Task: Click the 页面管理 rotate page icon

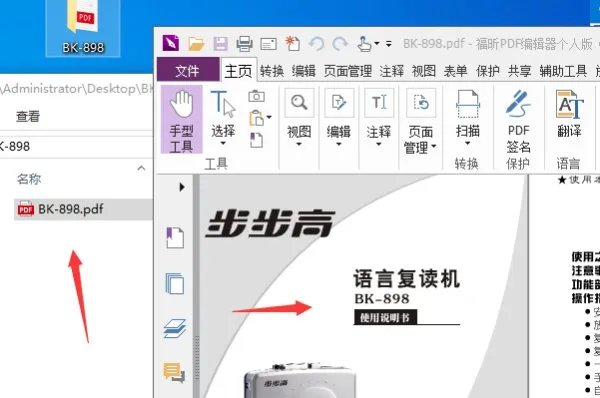Action: click(x=421, y=103)
